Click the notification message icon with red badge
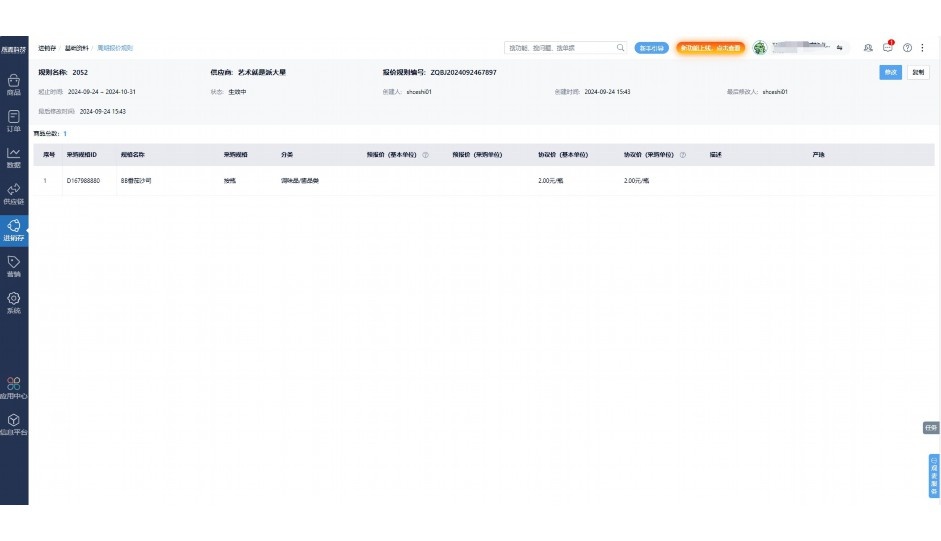This screenshot has height=541, width=941. 888,47
